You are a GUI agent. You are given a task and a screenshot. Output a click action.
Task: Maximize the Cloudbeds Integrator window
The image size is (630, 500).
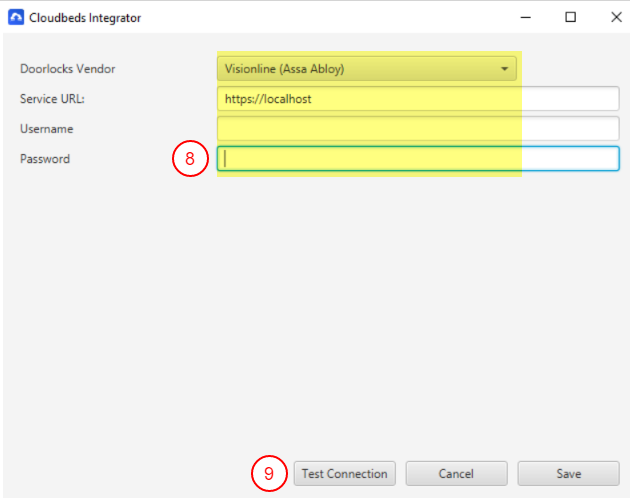[x=570, y=17]
